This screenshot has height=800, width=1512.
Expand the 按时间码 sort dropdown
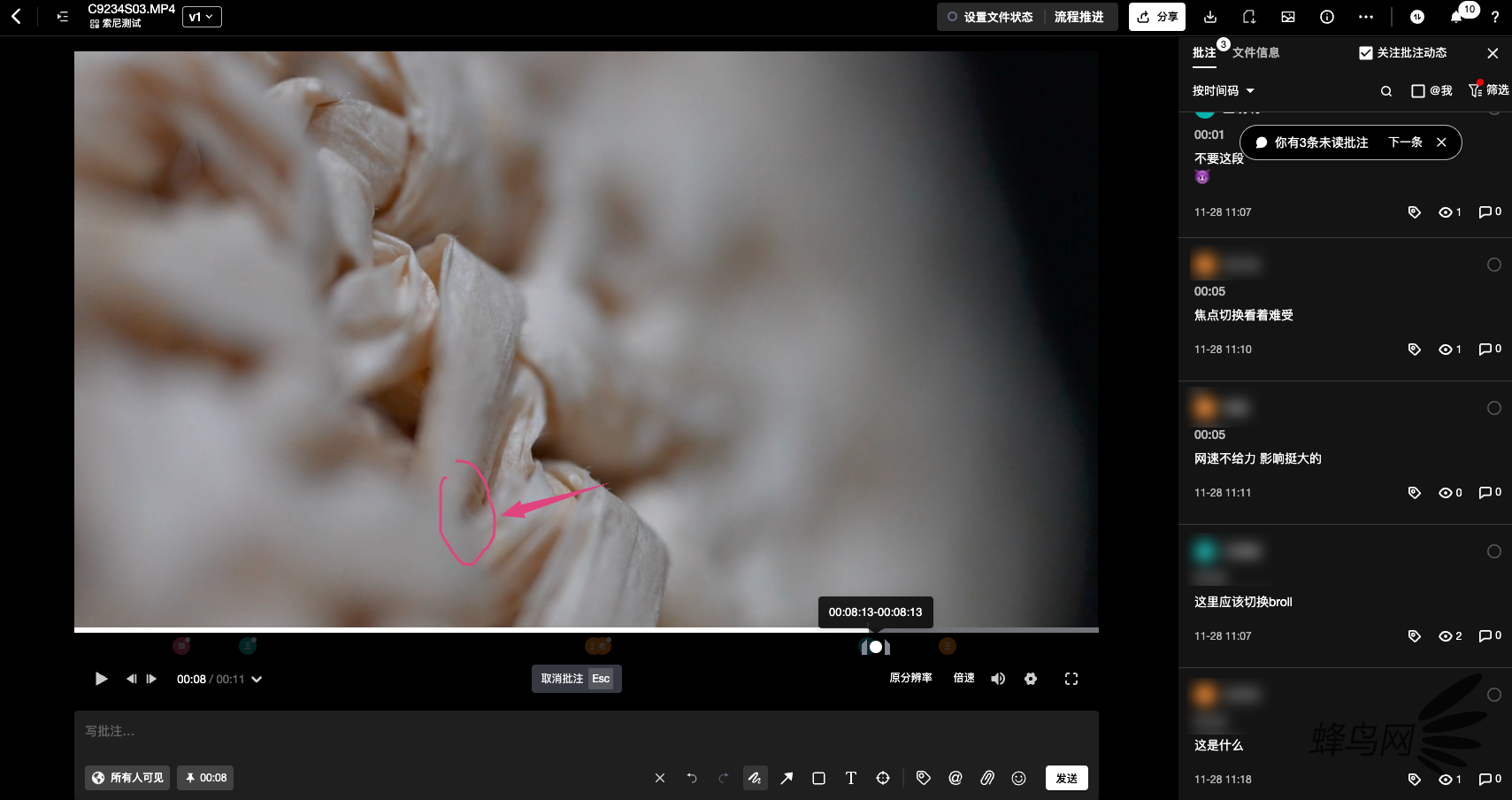[x=1223, y=91]
